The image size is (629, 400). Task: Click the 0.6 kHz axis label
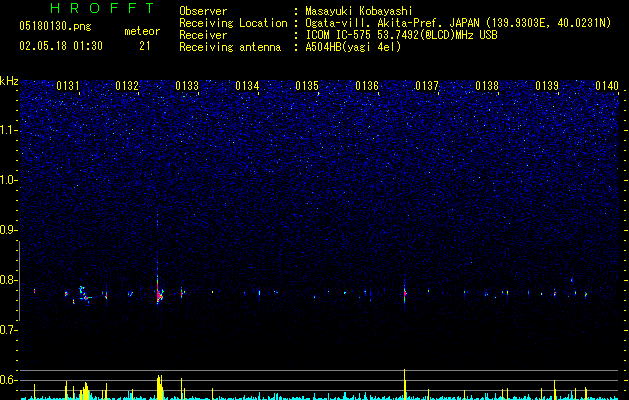(x=8, y=380)
